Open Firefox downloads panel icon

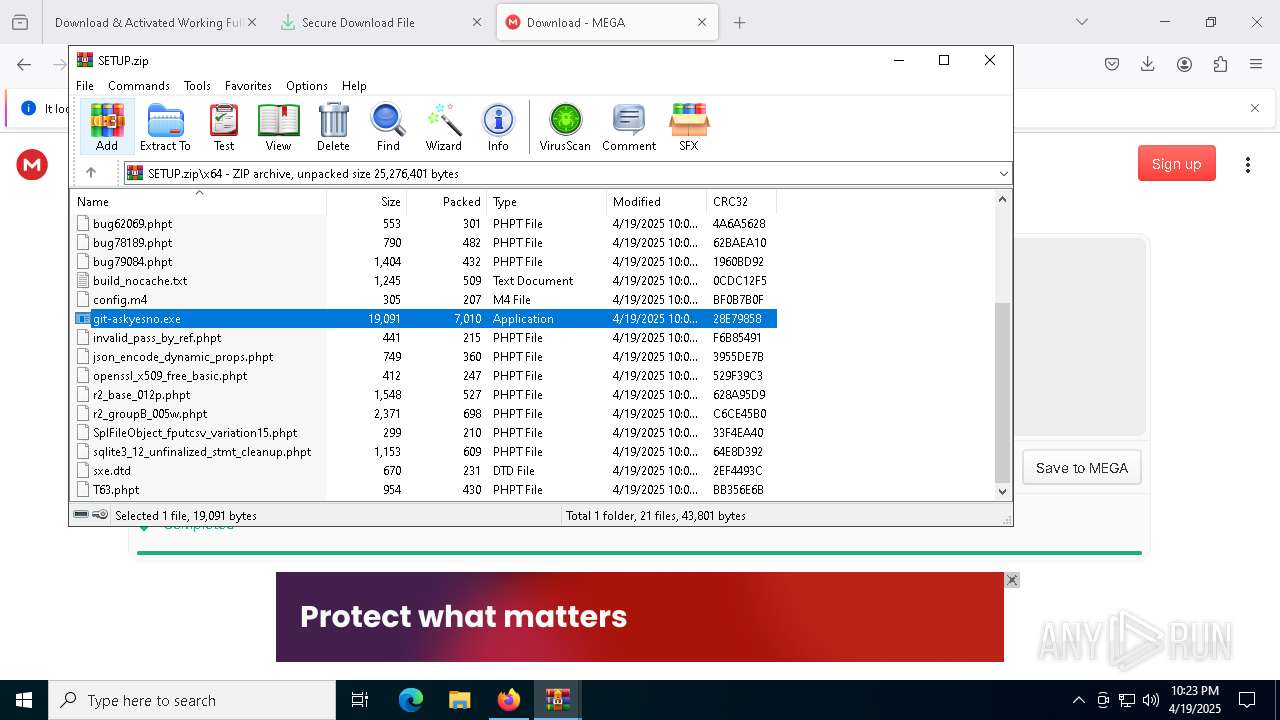point(1148,64)
